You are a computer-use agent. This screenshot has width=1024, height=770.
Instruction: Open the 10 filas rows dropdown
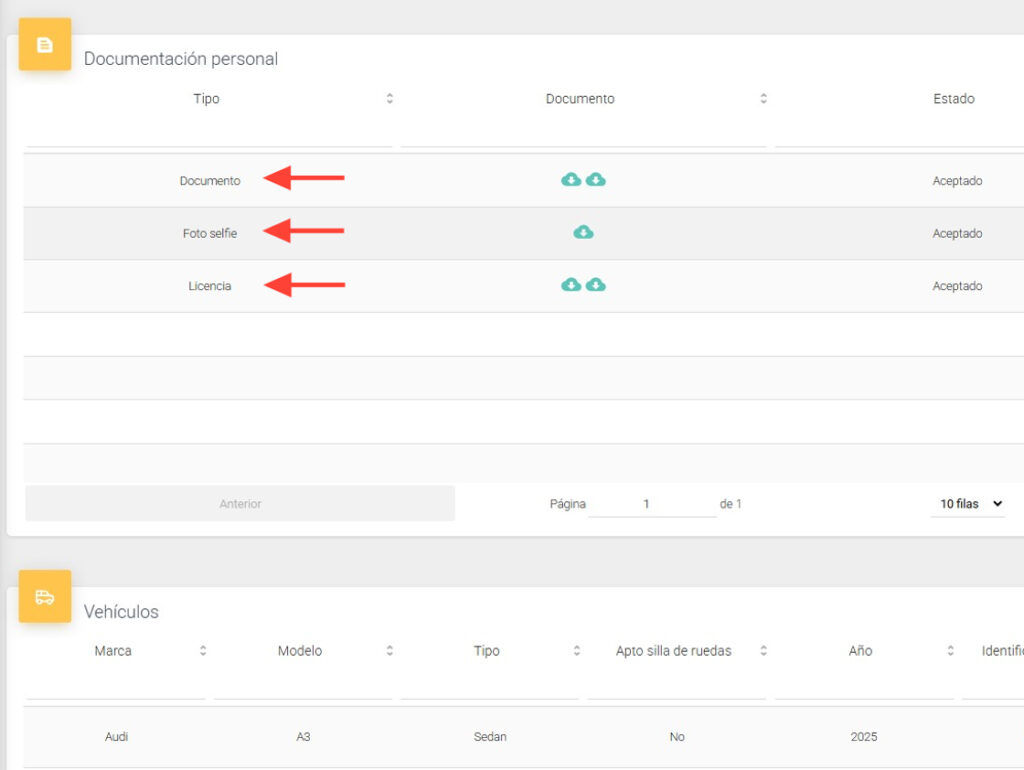[970, 504]
